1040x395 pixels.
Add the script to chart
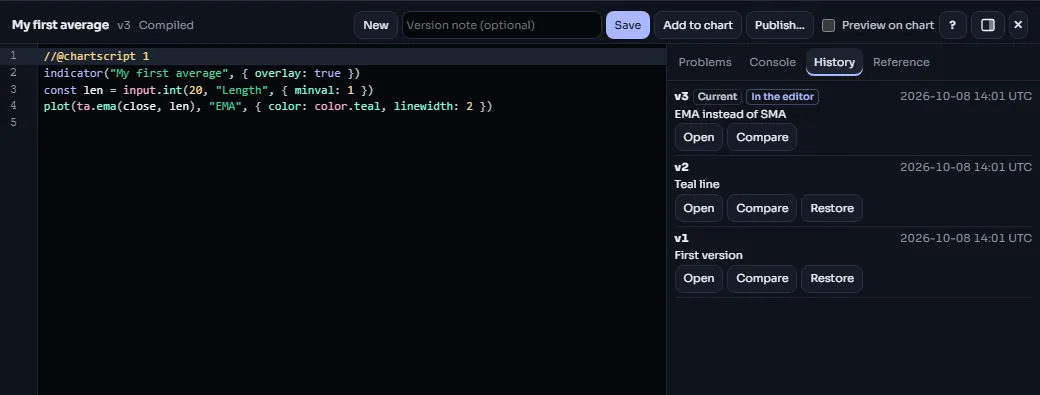coord(698,25)
